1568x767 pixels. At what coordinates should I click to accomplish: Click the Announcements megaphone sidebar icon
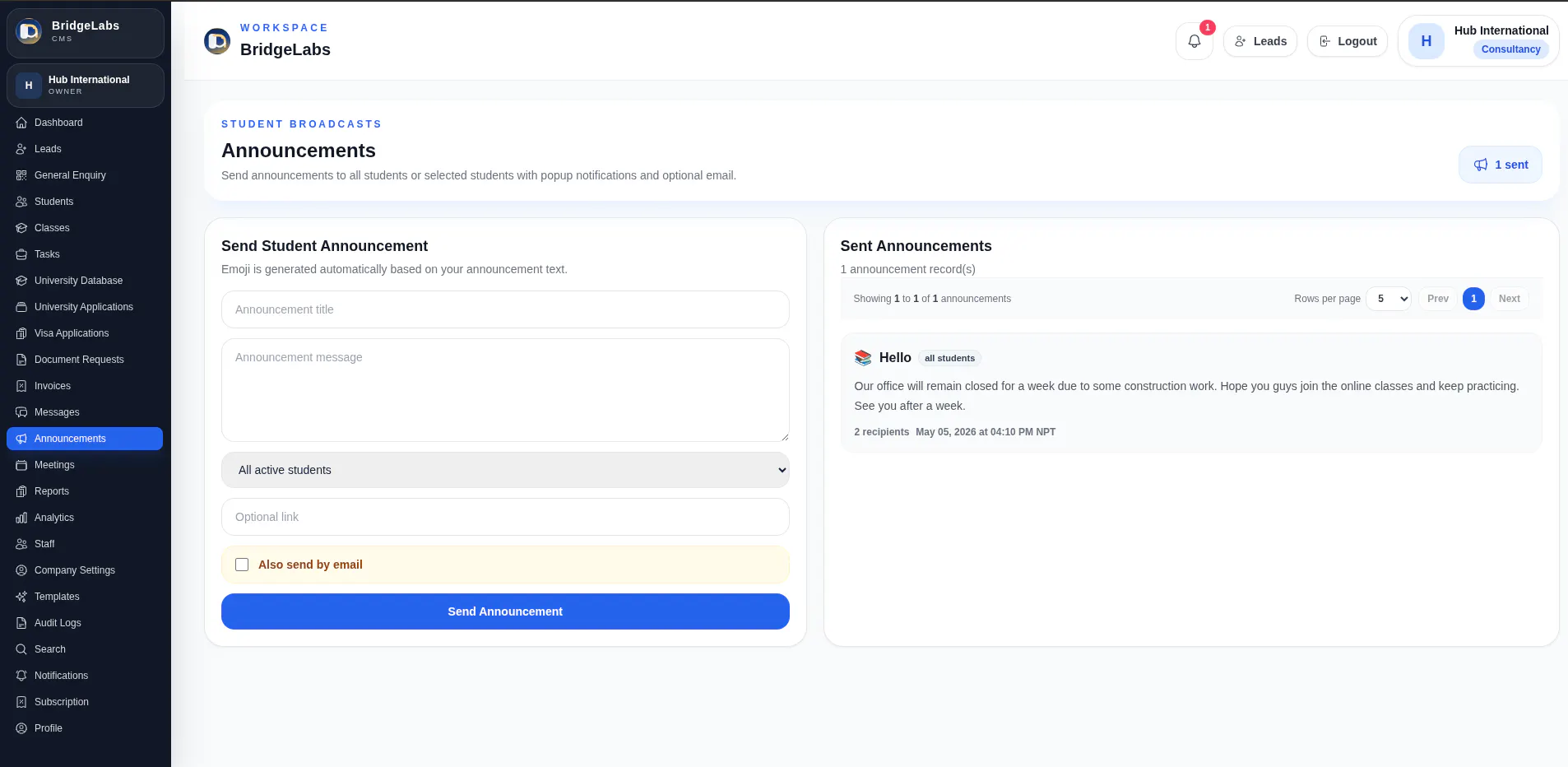[21, 439]
